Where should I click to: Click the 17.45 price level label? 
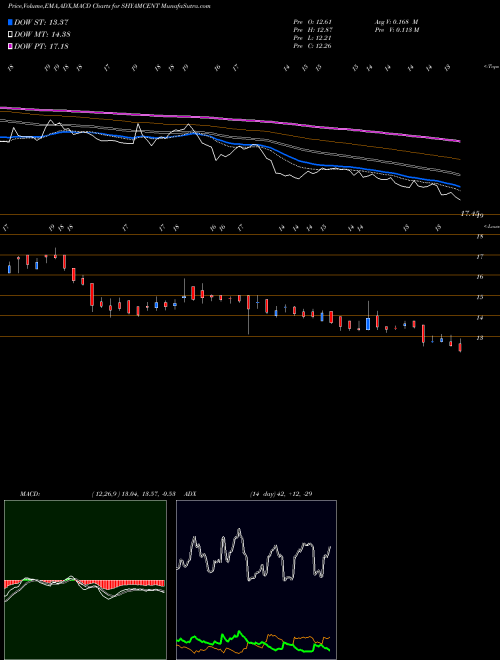point(471,214)
